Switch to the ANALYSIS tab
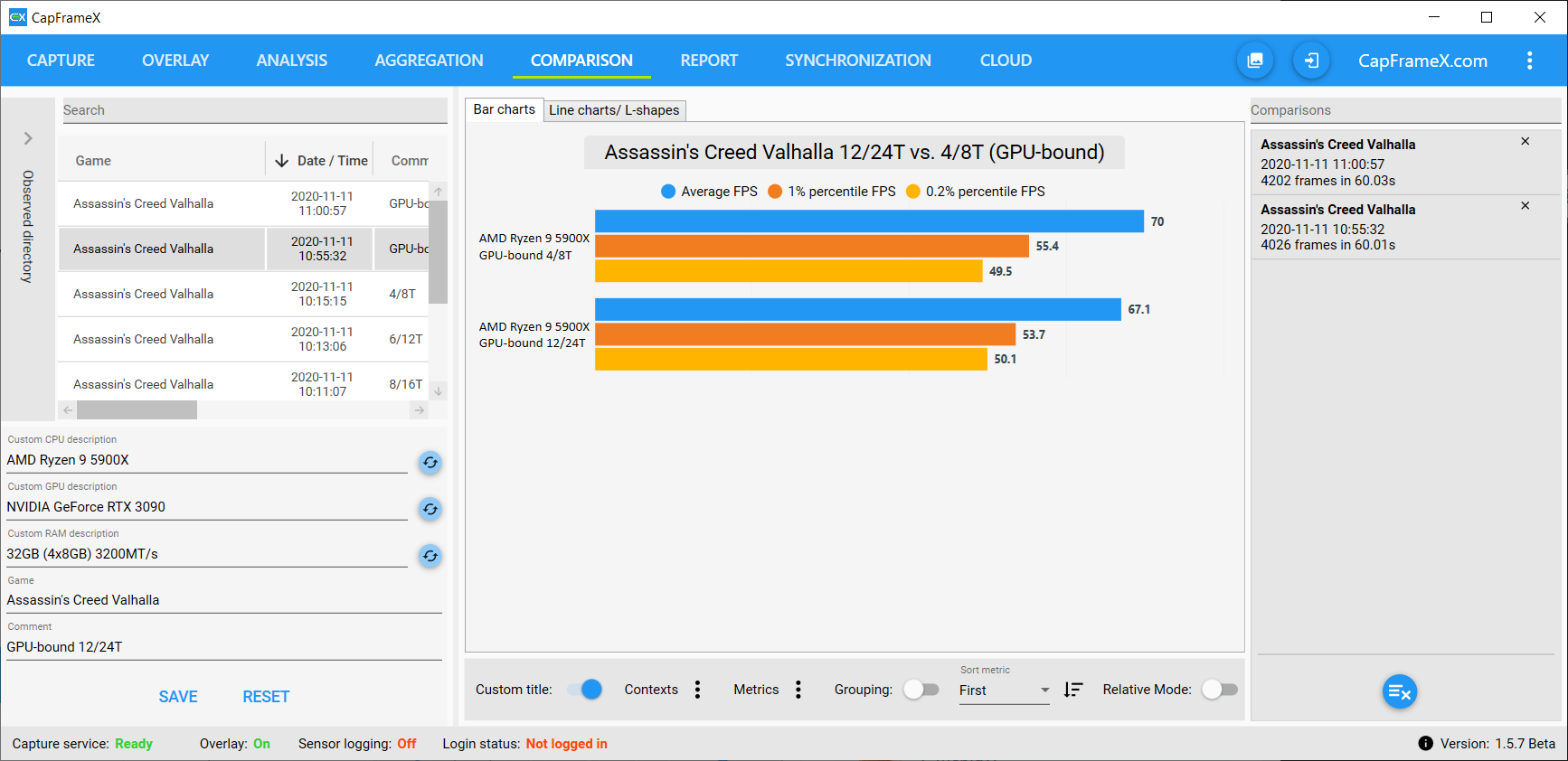The width and height of the screenshot is (1568, 761). coord(292,61)
